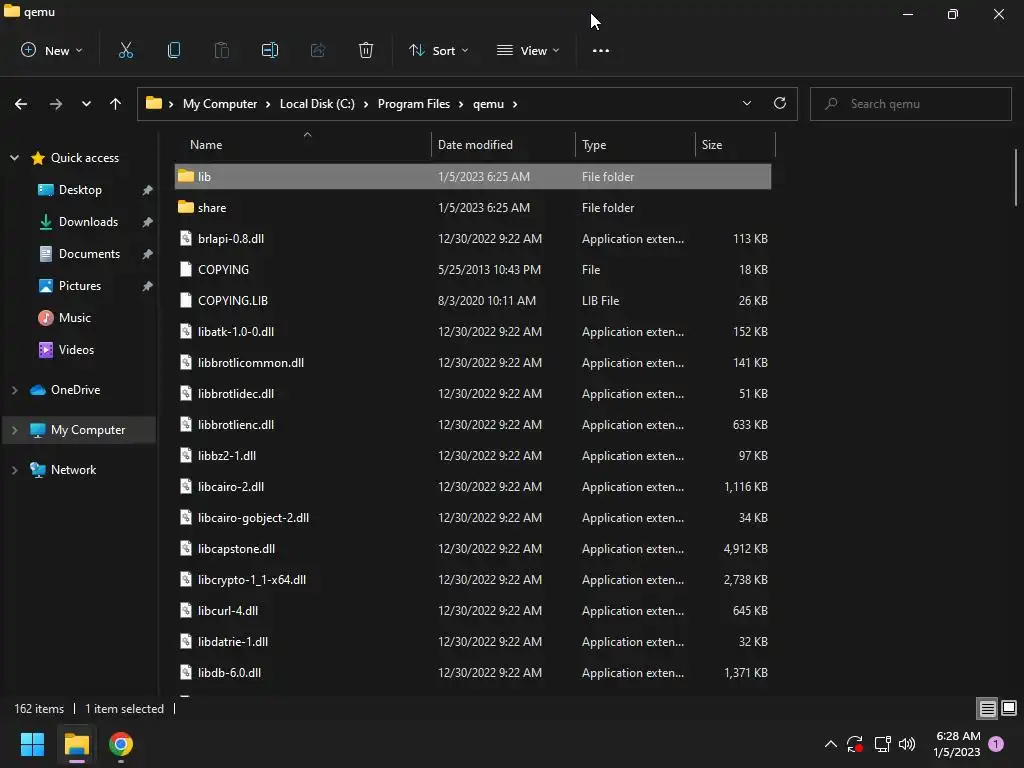The height and width of the screenshot is (768, 1024).
Task: Click File Explorer on the taskbar
Action: (77, 744)
